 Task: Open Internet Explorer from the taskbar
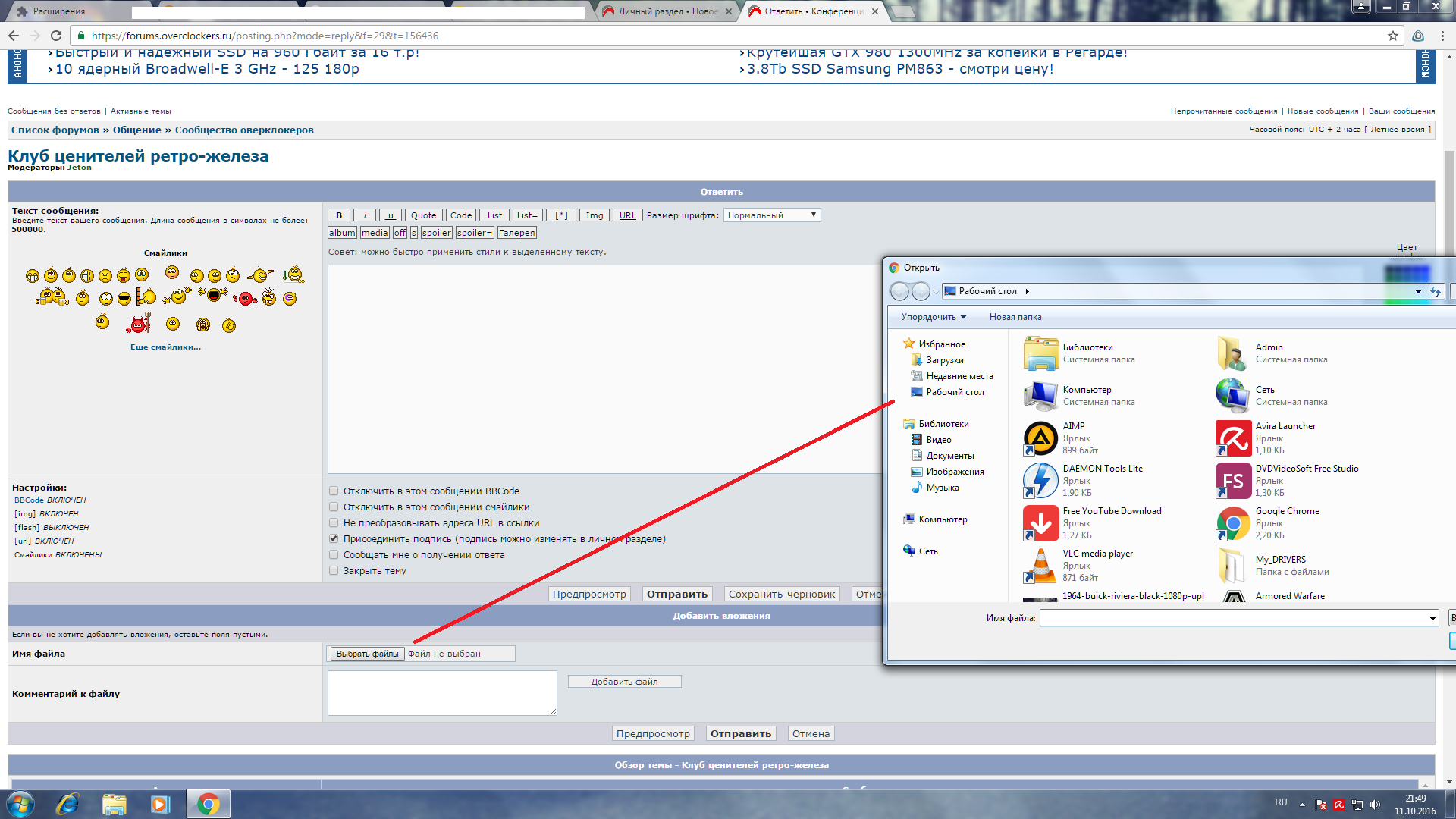point(67,804)
